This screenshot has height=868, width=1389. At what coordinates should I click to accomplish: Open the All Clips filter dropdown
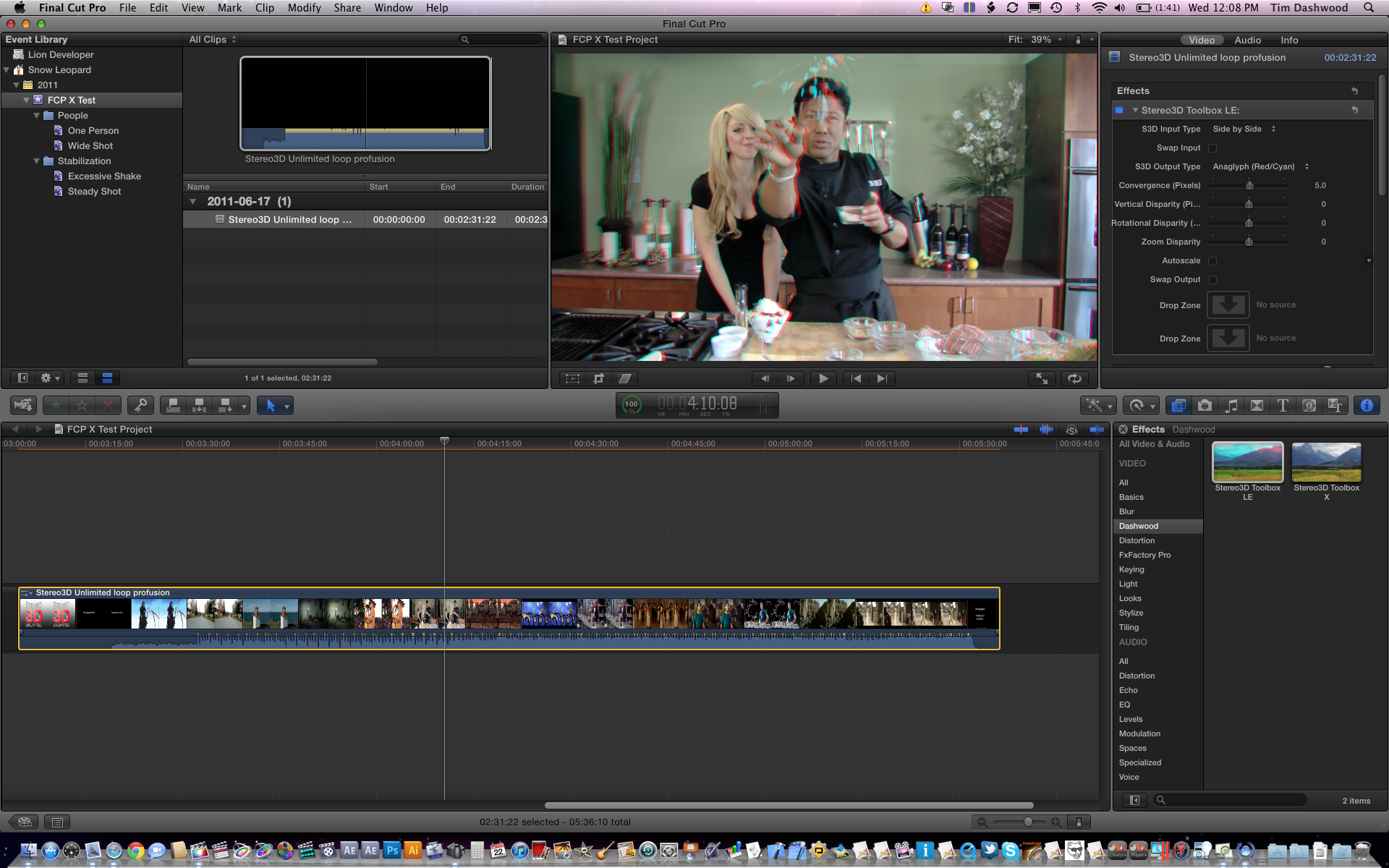coord(213,40)
